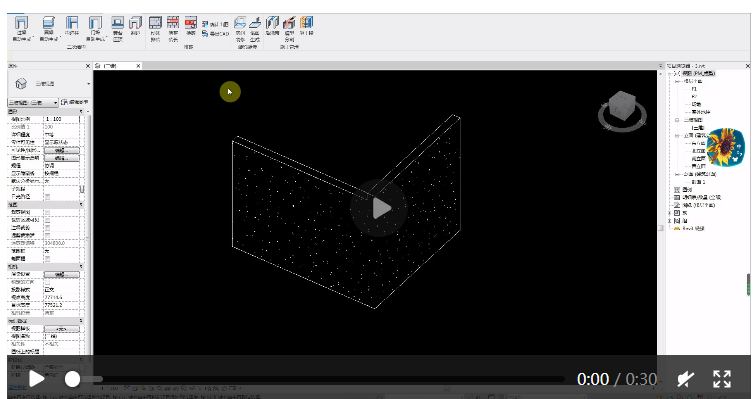The height and width of the screenshot is (399, 754).
Task: Close the 3D view tab
Action: pyautogui.click(x=138, y=66)
